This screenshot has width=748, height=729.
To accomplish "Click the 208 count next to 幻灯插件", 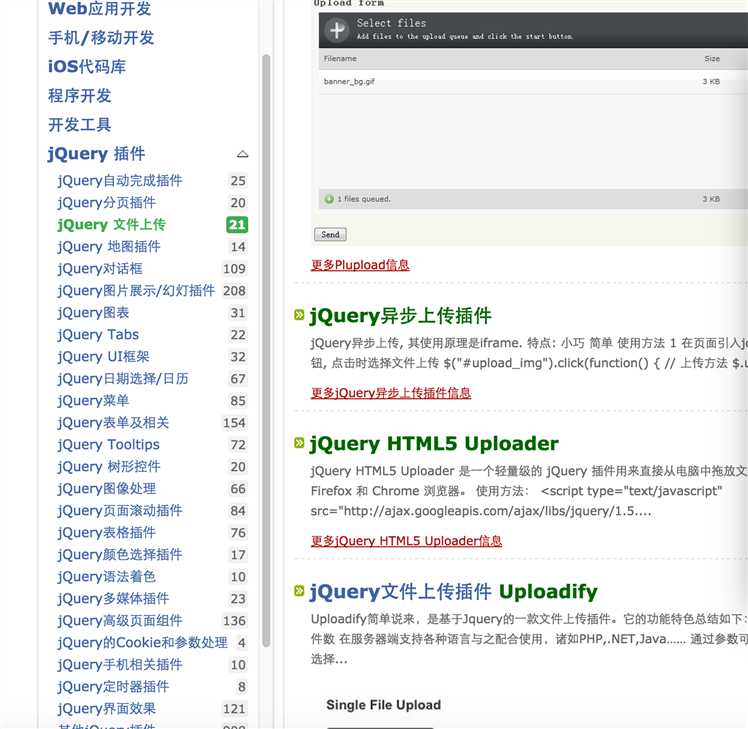I will pyautogui.click(x=234, y=291).
